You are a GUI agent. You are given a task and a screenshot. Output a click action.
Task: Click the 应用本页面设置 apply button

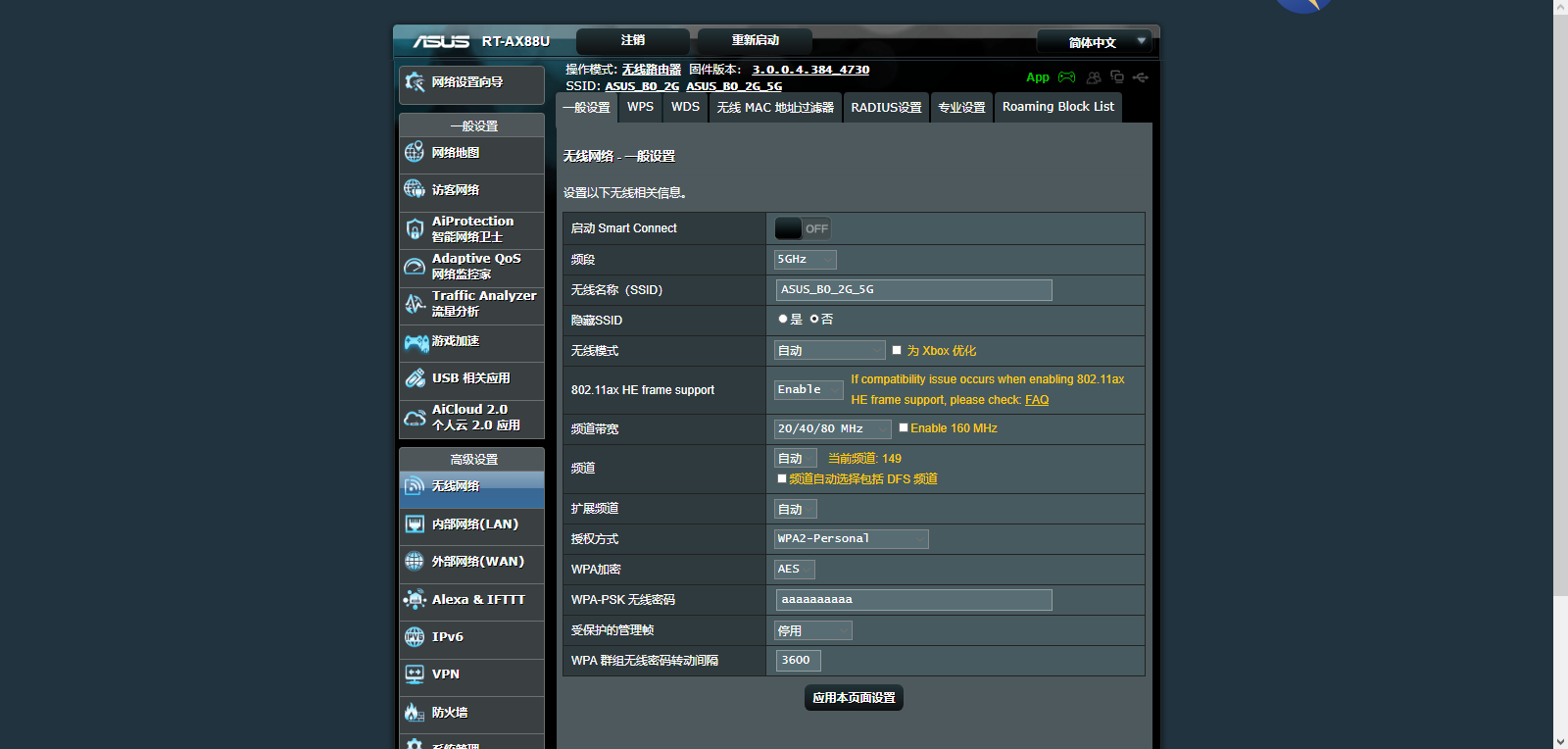point(854,698)
